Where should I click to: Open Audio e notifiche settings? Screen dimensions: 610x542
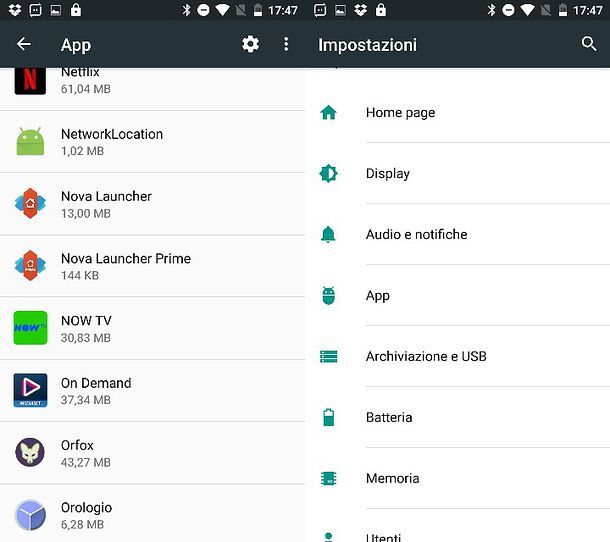(458, 234)
